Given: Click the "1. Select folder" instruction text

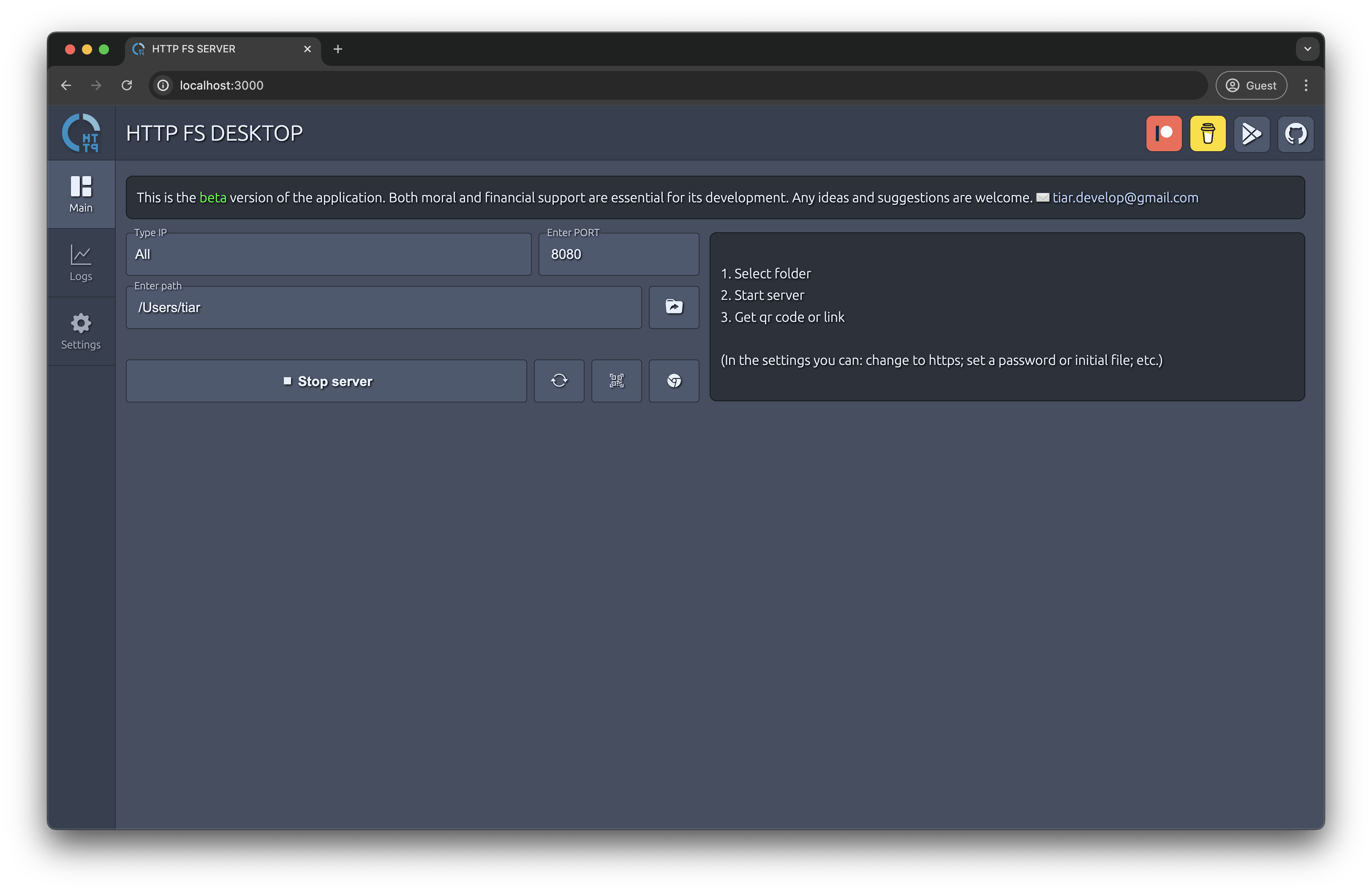Looking at the screenshot, I should tap(765, 273).
